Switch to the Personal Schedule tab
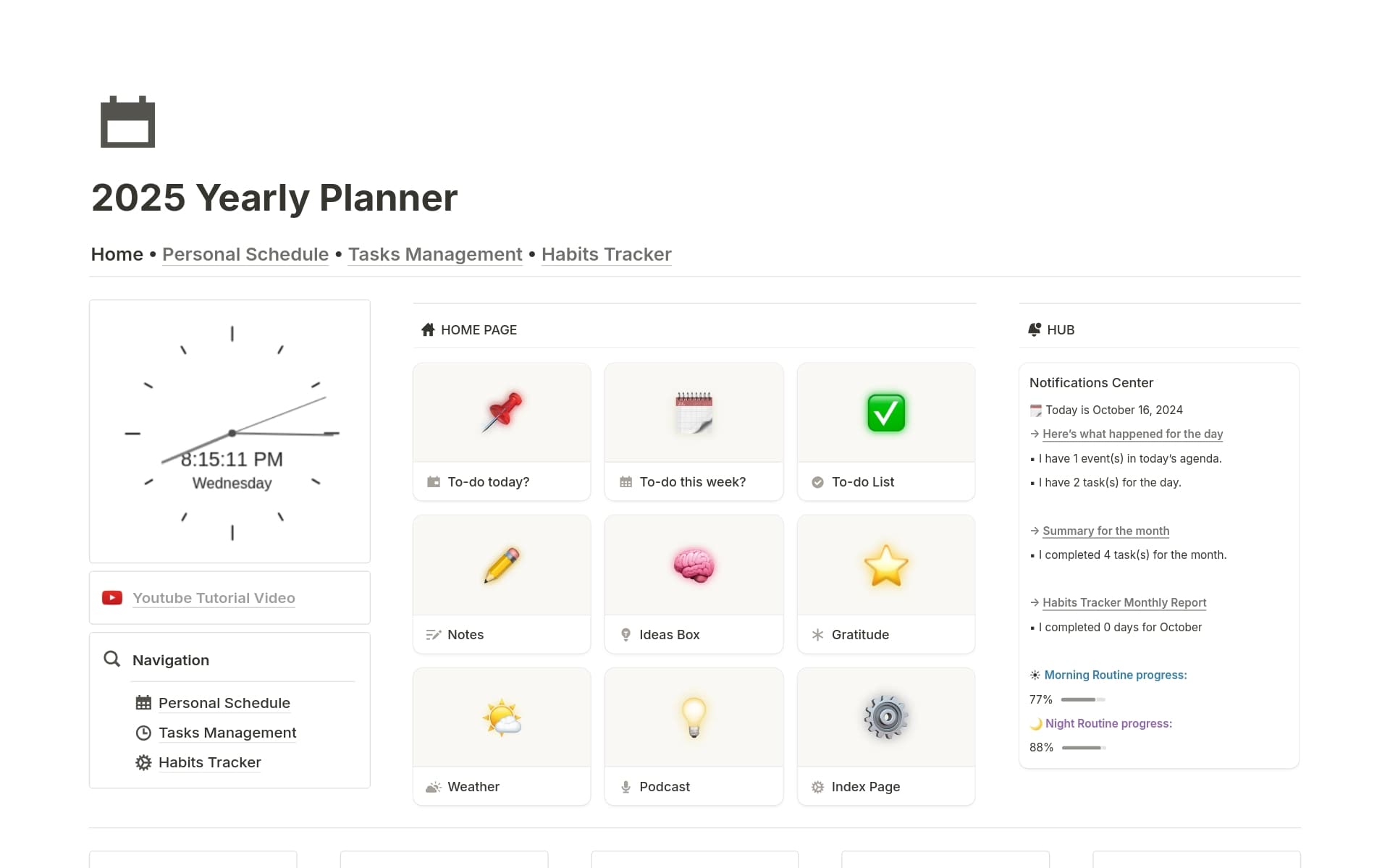Screen dimensions: 1390x868 click(x=245, y=254)
